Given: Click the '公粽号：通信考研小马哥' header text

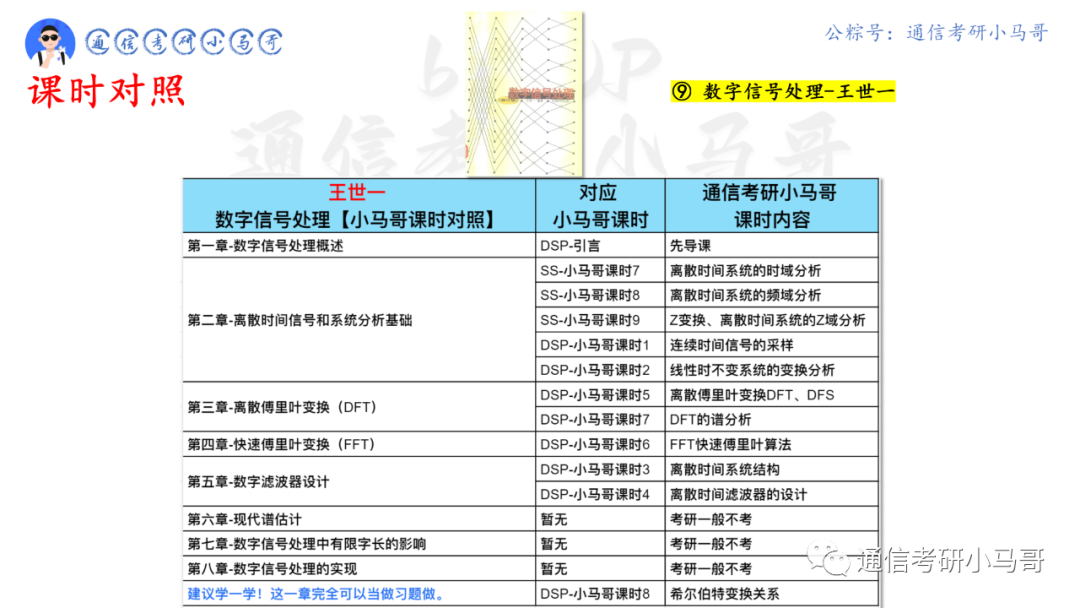Looking at the screenshot, I should [935, 32].
